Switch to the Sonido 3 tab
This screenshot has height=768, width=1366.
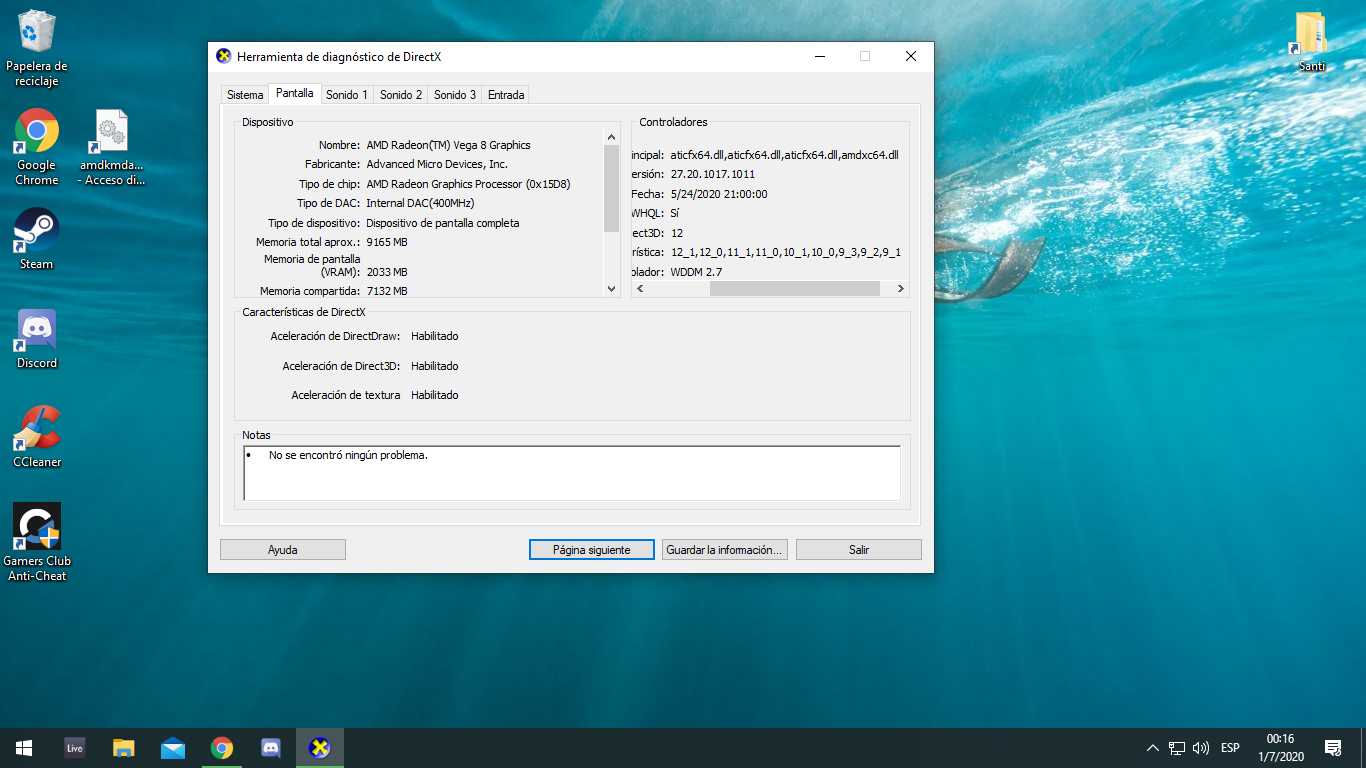[x=455, y=95]
